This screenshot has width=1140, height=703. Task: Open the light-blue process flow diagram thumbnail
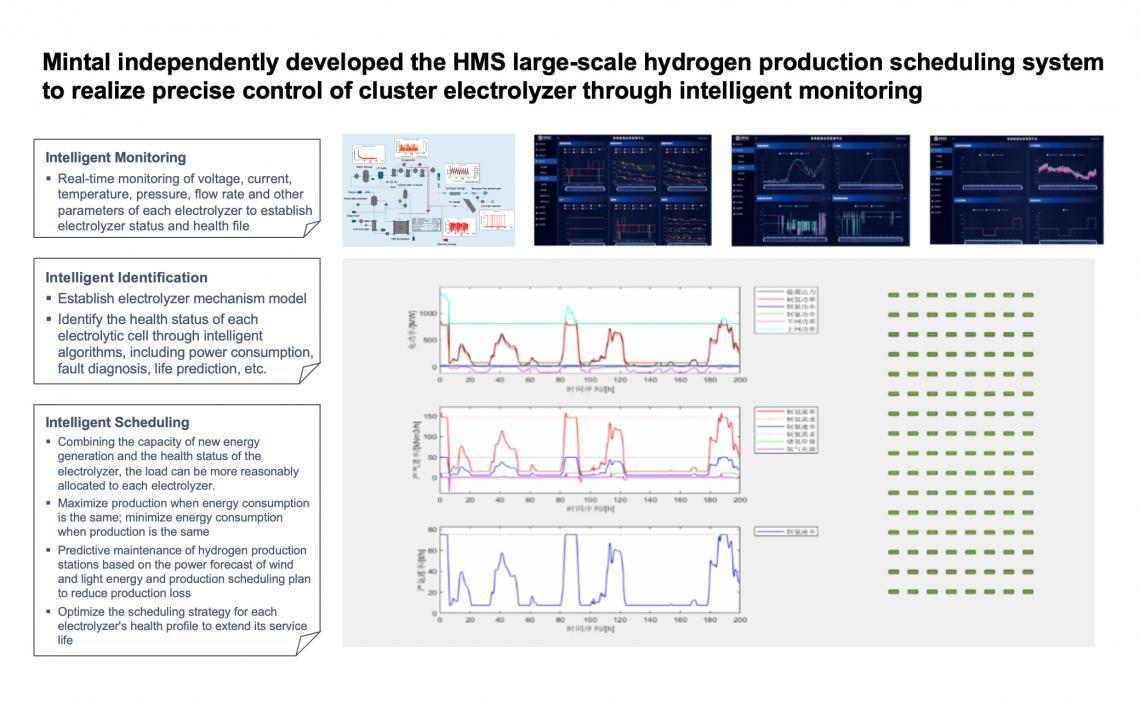click(429, 190)
